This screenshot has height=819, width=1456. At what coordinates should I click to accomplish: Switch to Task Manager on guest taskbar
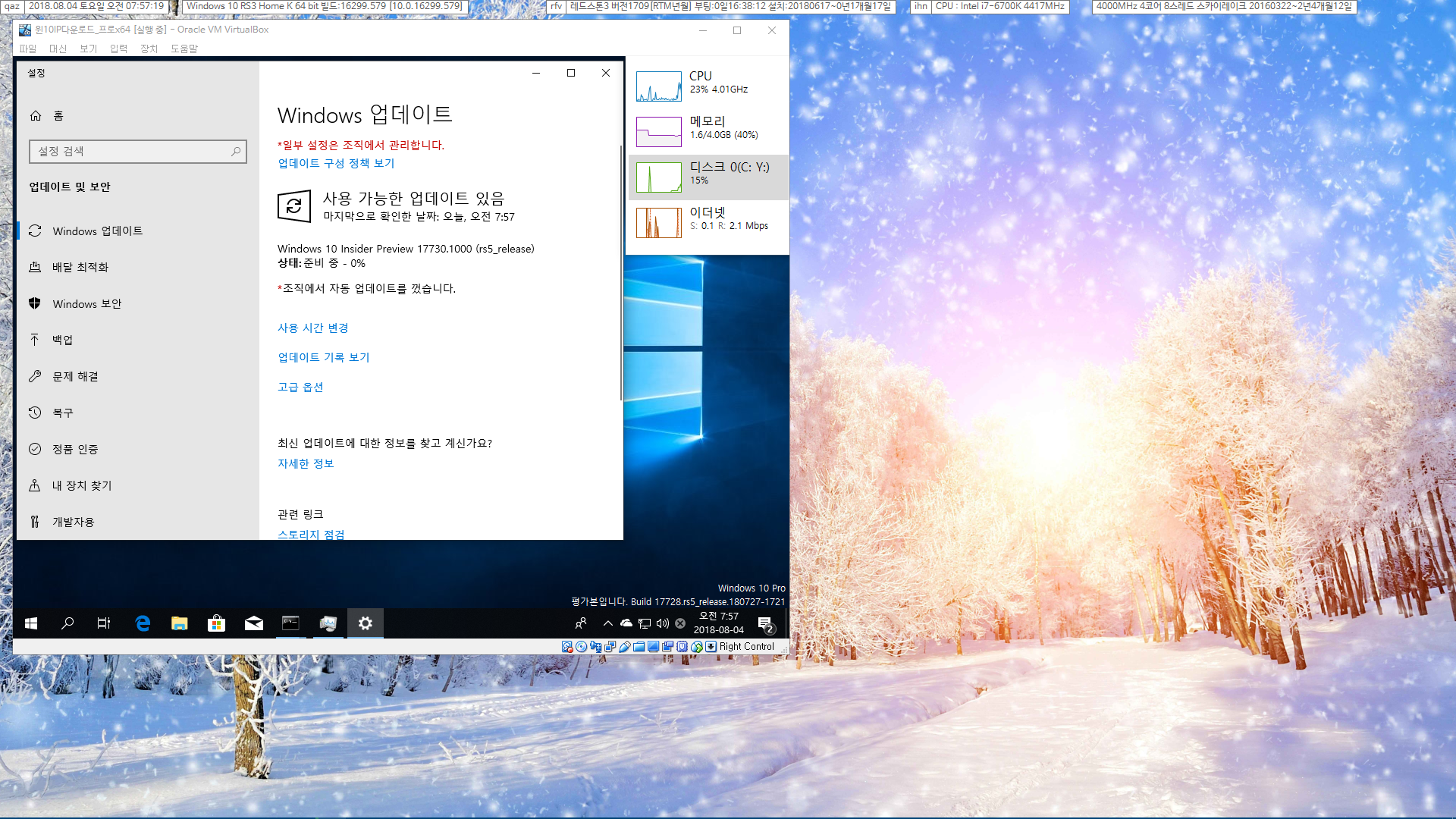[328, 623]
